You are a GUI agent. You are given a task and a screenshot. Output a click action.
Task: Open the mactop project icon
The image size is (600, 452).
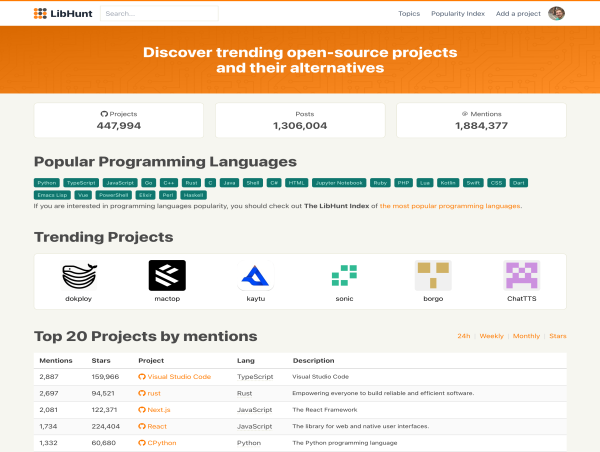[167, 276]
